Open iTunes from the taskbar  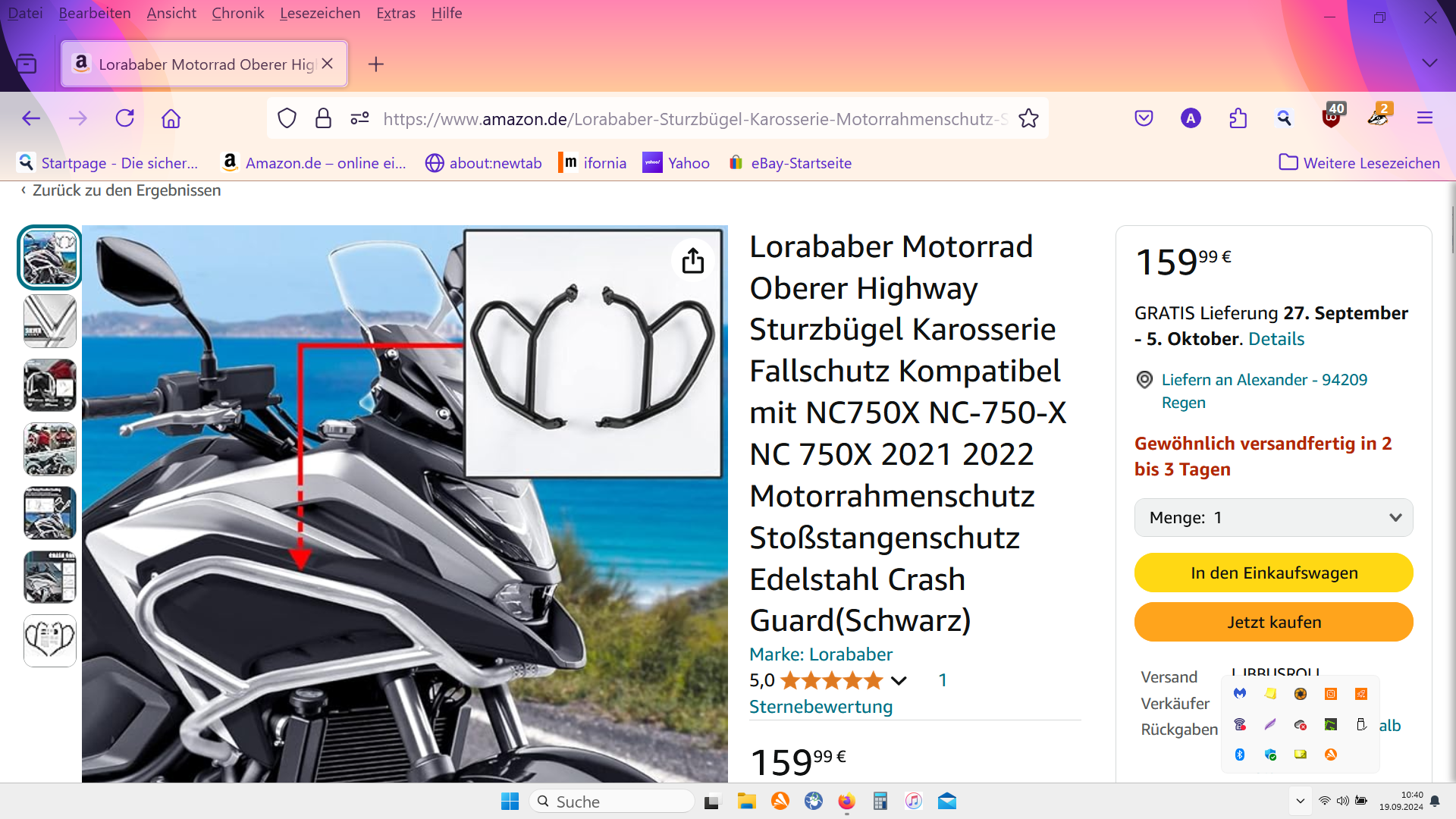913,802
